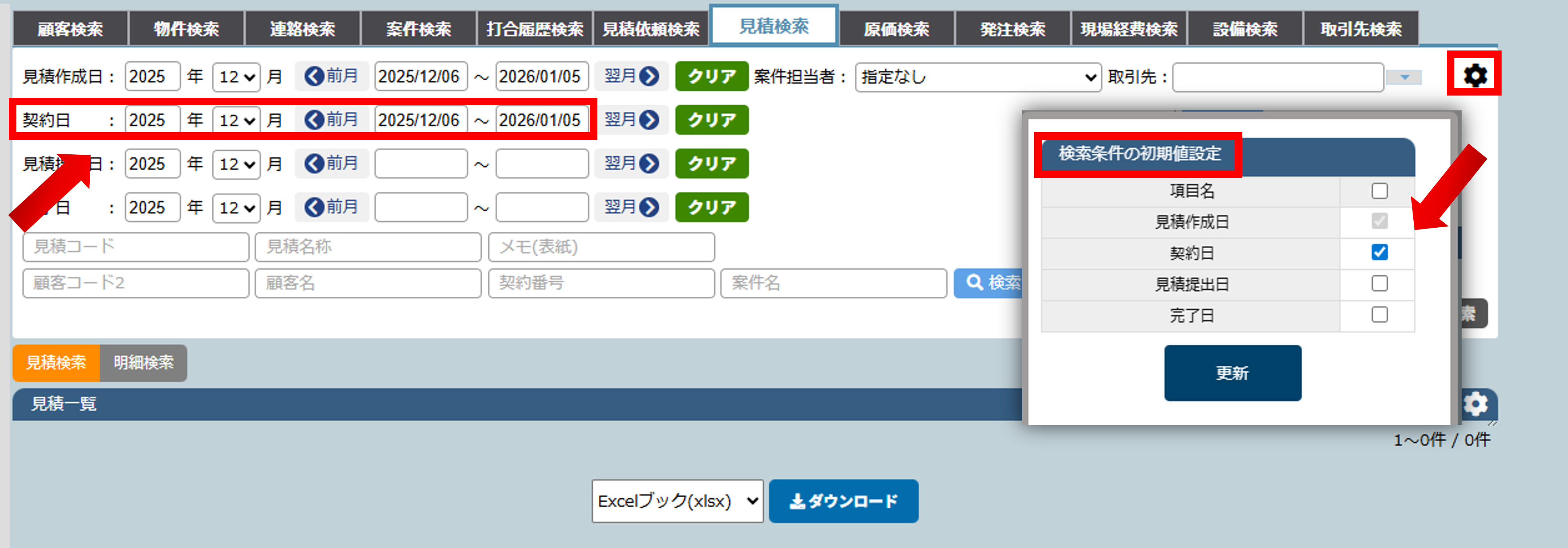Switch to the 顧客検索 tab
This screenshot has height=548, width=1568.
[x=70, y=29]
